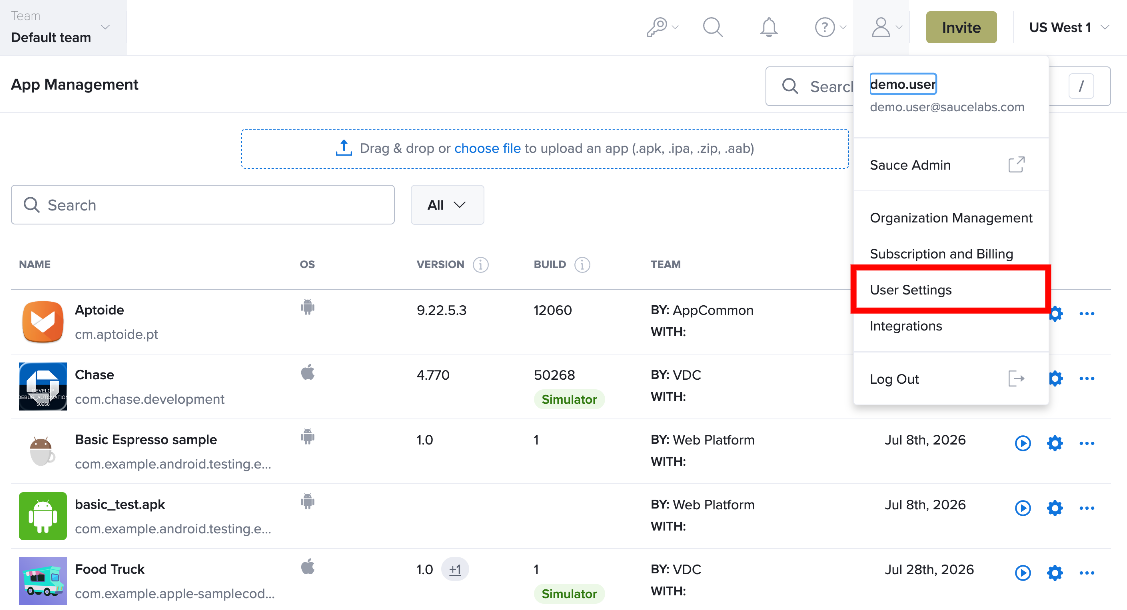Click the Aptoide app icon thumbnail
Screen dimensions: 1127x610
42,322
